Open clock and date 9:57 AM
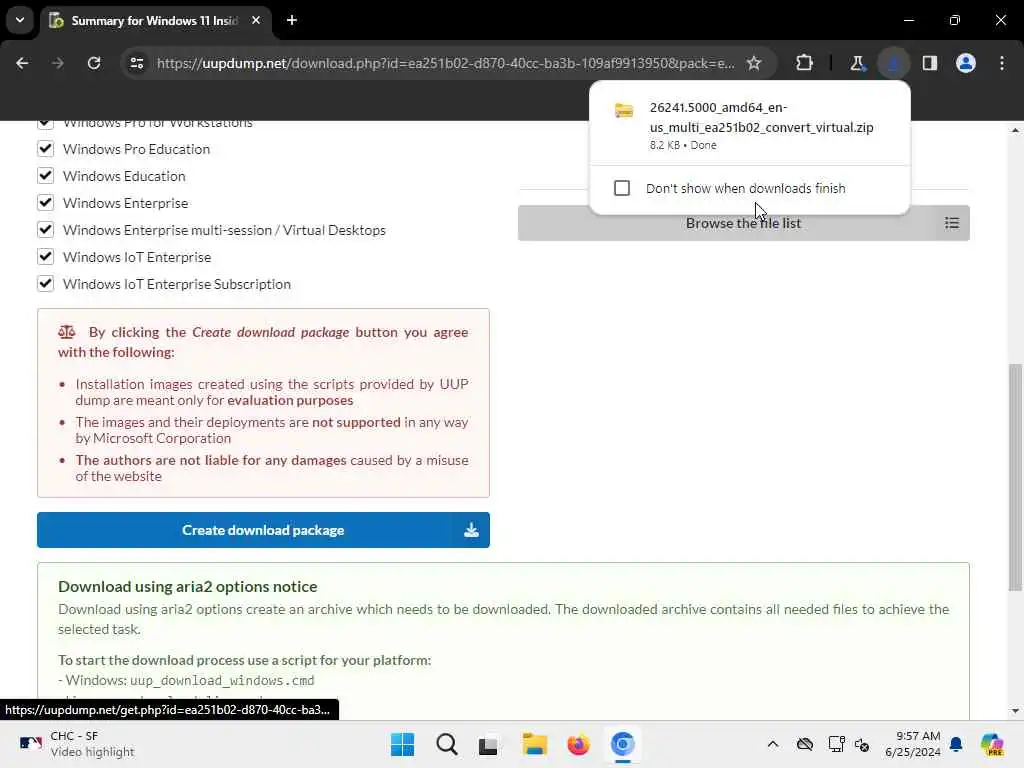The width and height of the screenshot is (1024, 768). [913, 744]
